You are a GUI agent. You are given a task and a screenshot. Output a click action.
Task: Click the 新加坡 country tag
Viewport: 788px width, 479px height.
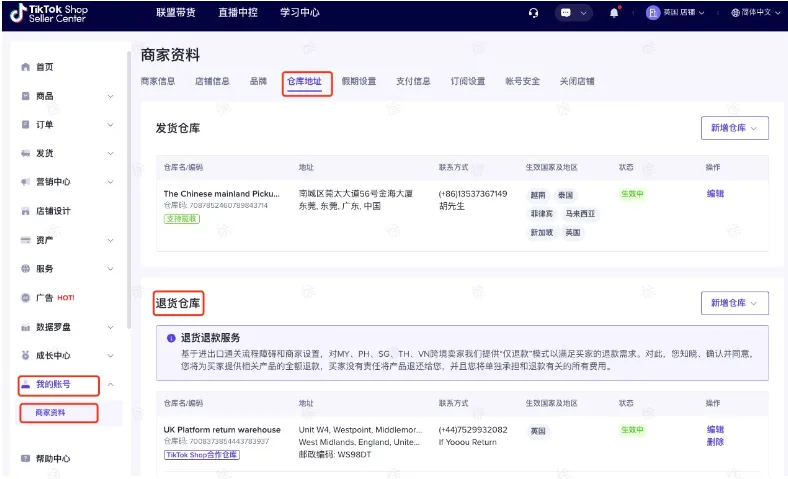coord(542,232)
